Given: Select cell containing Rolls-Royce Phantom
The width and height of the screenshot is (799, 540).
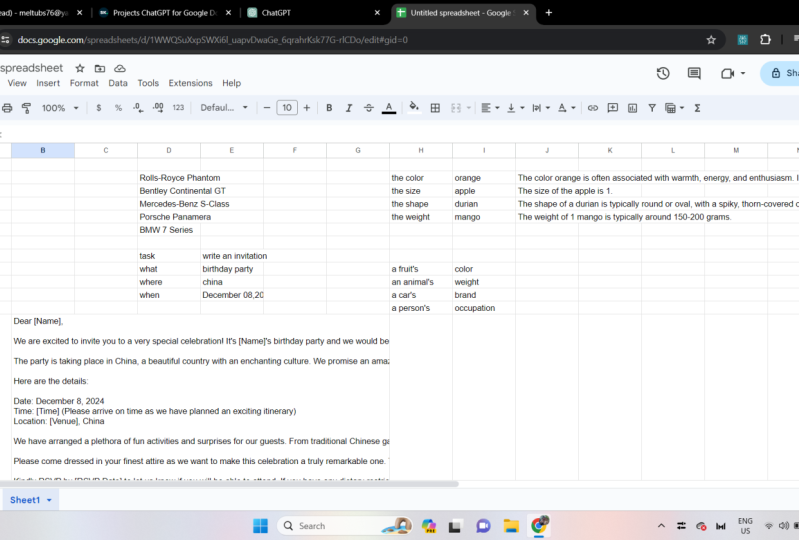Looking at the screenshot, I should point(169,178).
